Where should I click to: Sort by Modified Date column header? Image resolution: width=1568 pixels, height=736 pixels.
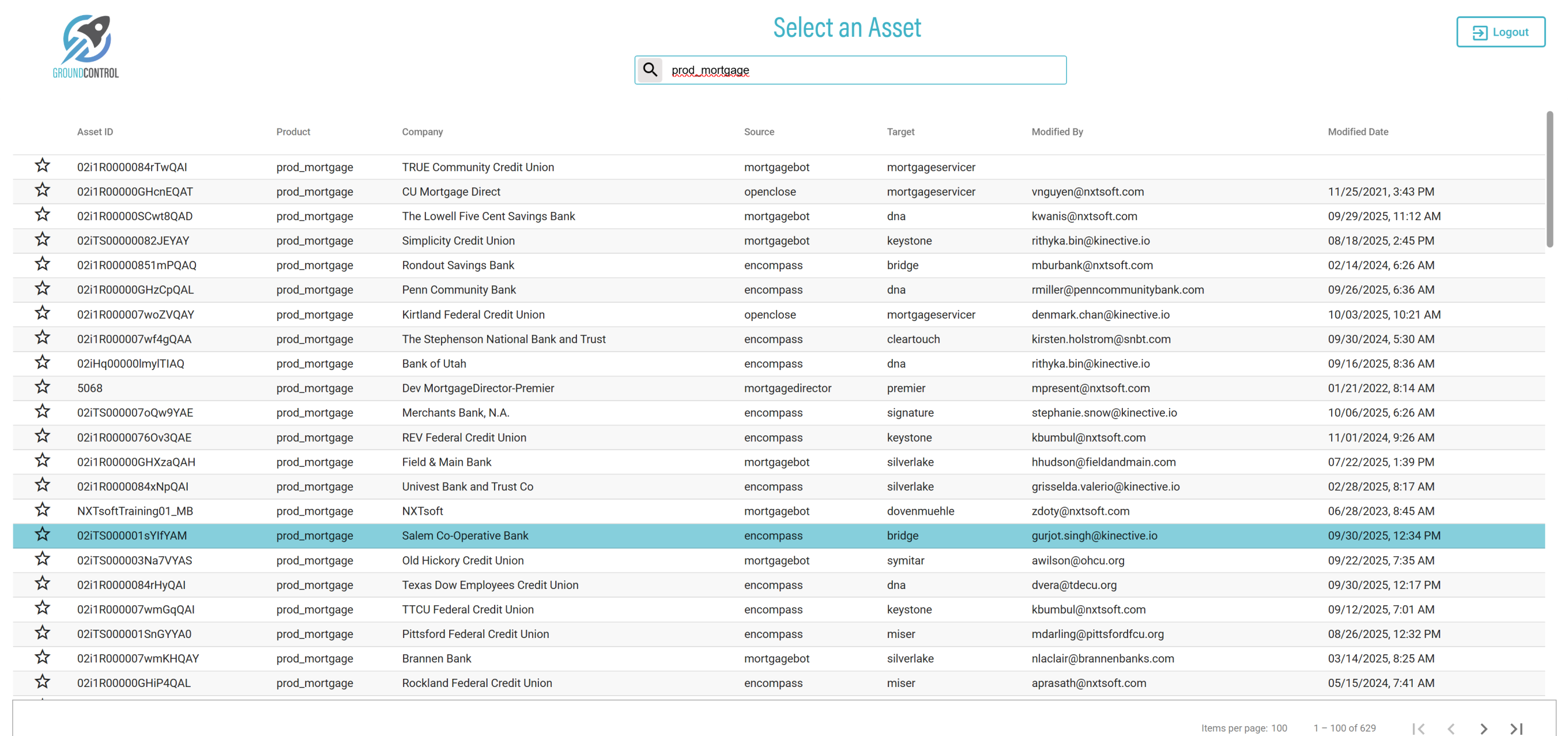tap(1357, 131)
